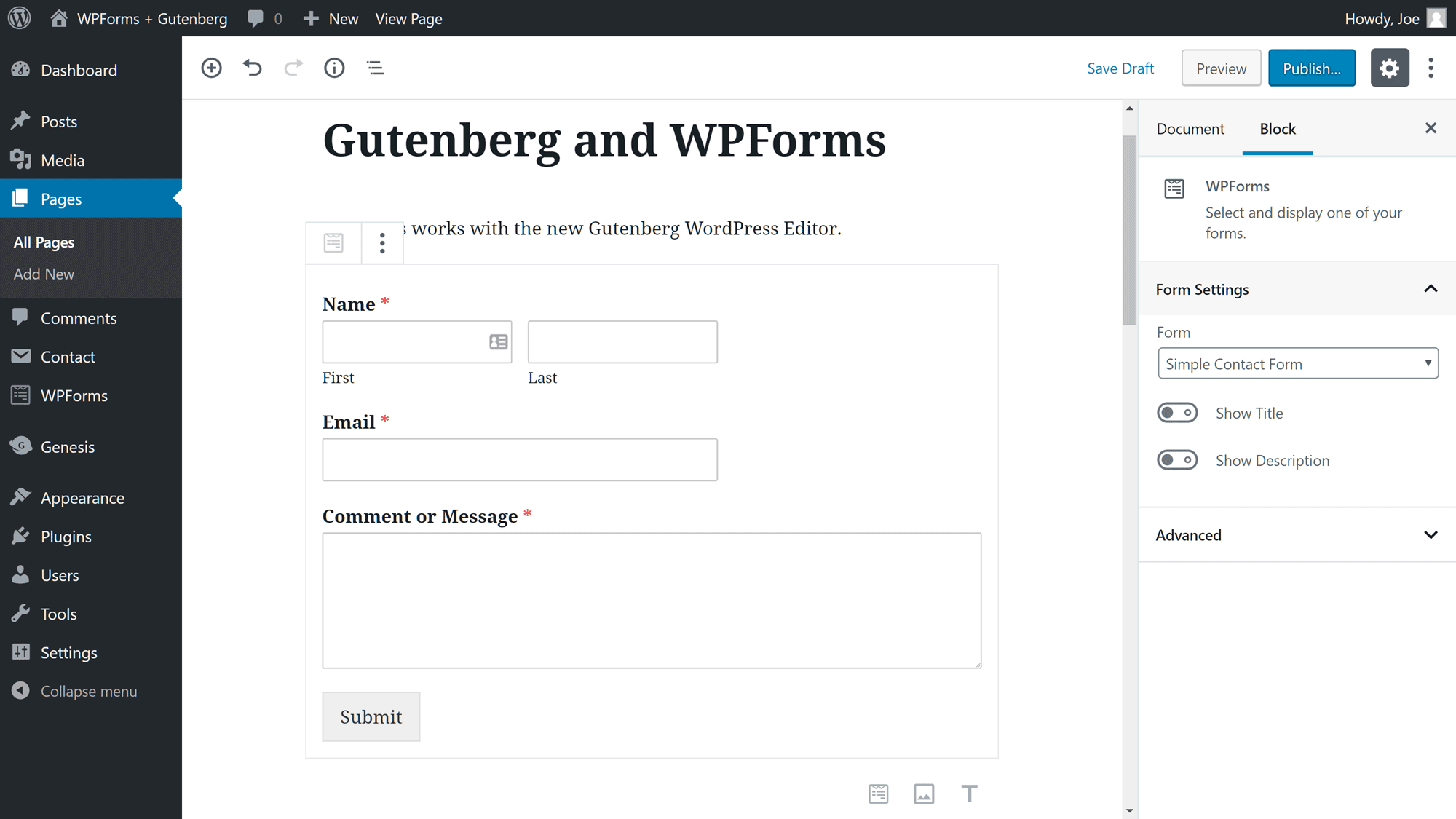
Task: Click the WPForms block icon in sidebar
Action: click(1174, 188)
